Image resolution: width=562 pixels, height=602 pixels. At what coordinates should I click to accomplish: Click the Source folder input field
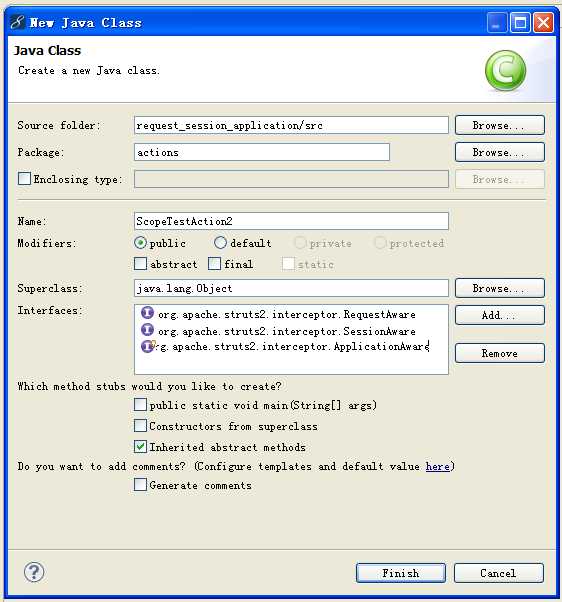291,125
